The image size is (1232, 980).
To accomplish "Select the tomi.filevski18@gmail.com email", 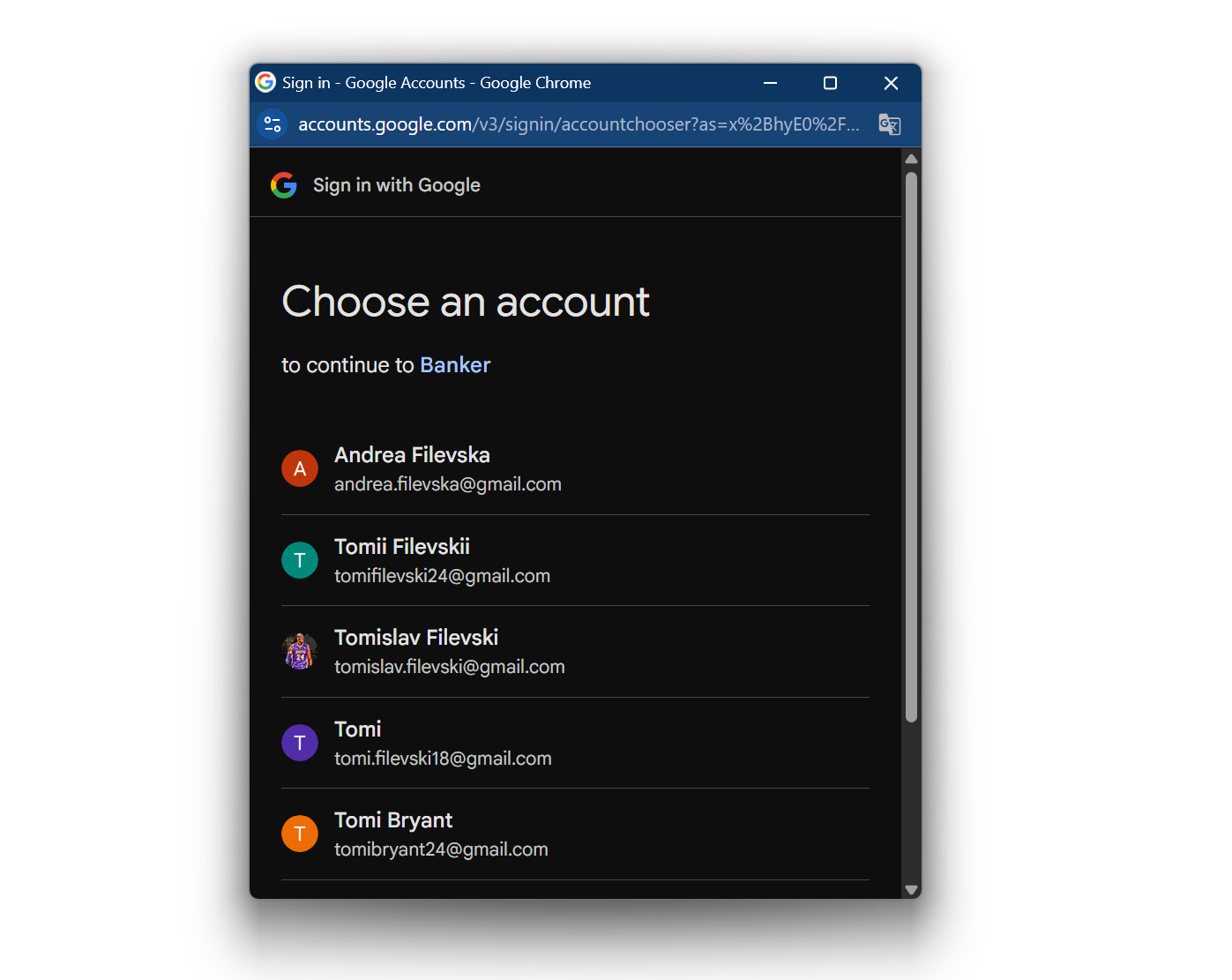I will click(x=443, y=759).
